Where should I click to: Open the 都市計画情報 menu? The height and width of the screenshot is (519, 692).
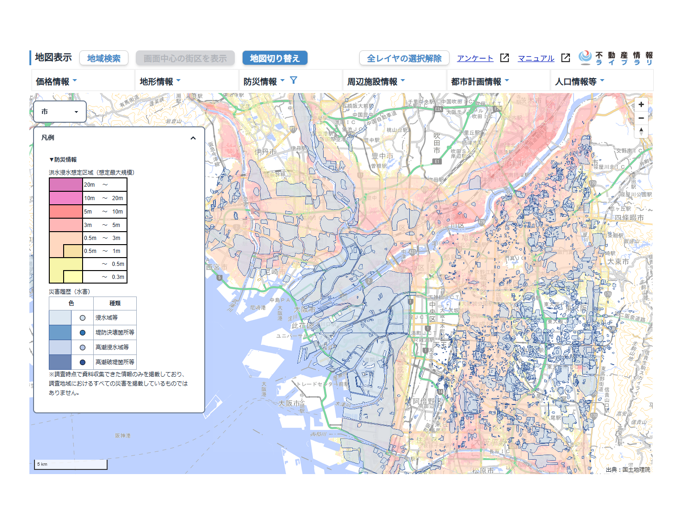(x=480, y=82)
